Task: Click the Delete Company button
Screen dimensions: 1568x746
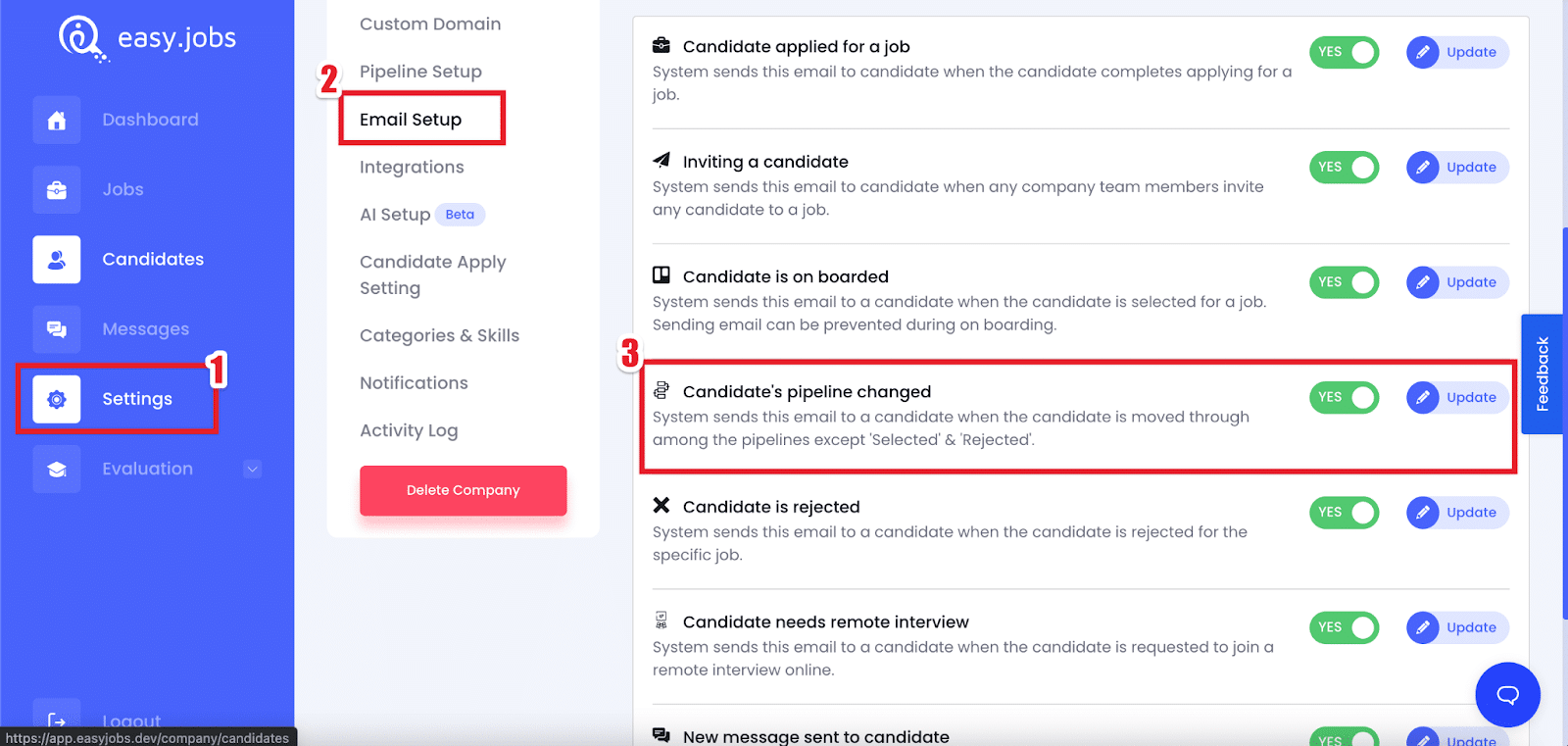Action: click(464, 490)
